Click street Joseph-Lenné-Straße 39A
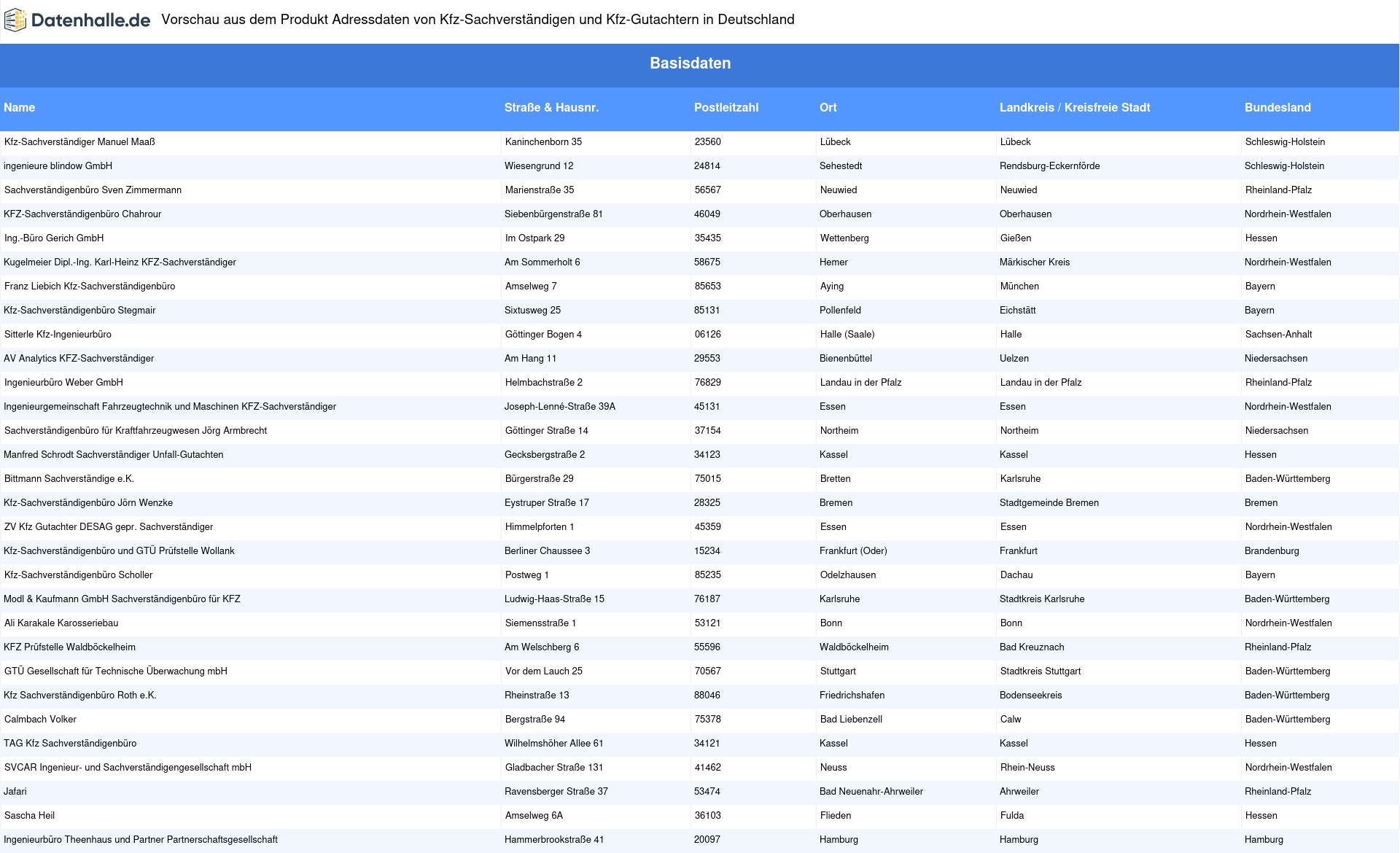Image resolution: width=1400 pixels, height=853 pixels. pyautogui.click(x=560, y=407)
